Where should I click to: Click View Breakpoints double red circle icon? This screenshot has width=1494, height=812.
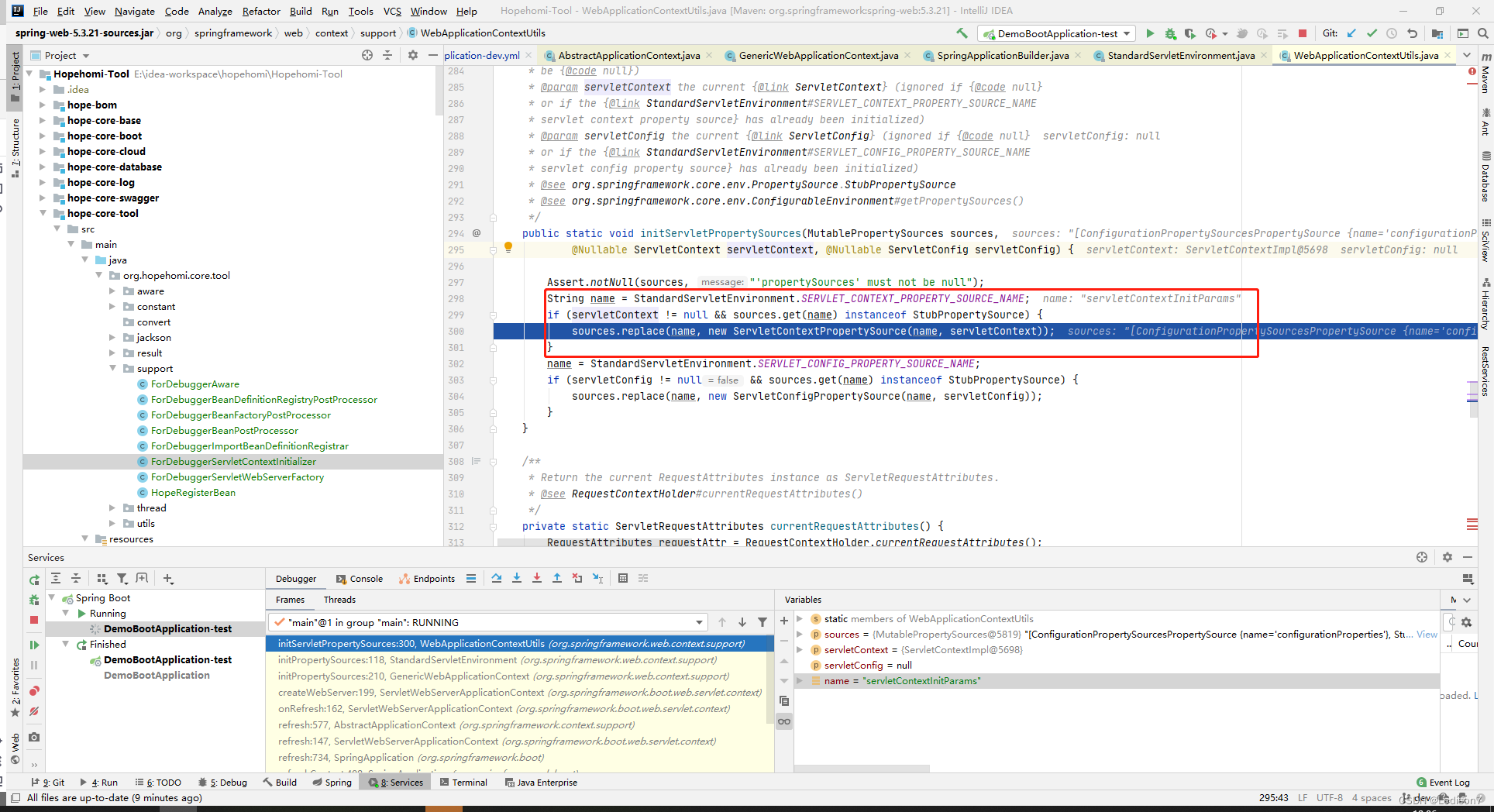tap(34, 691)
